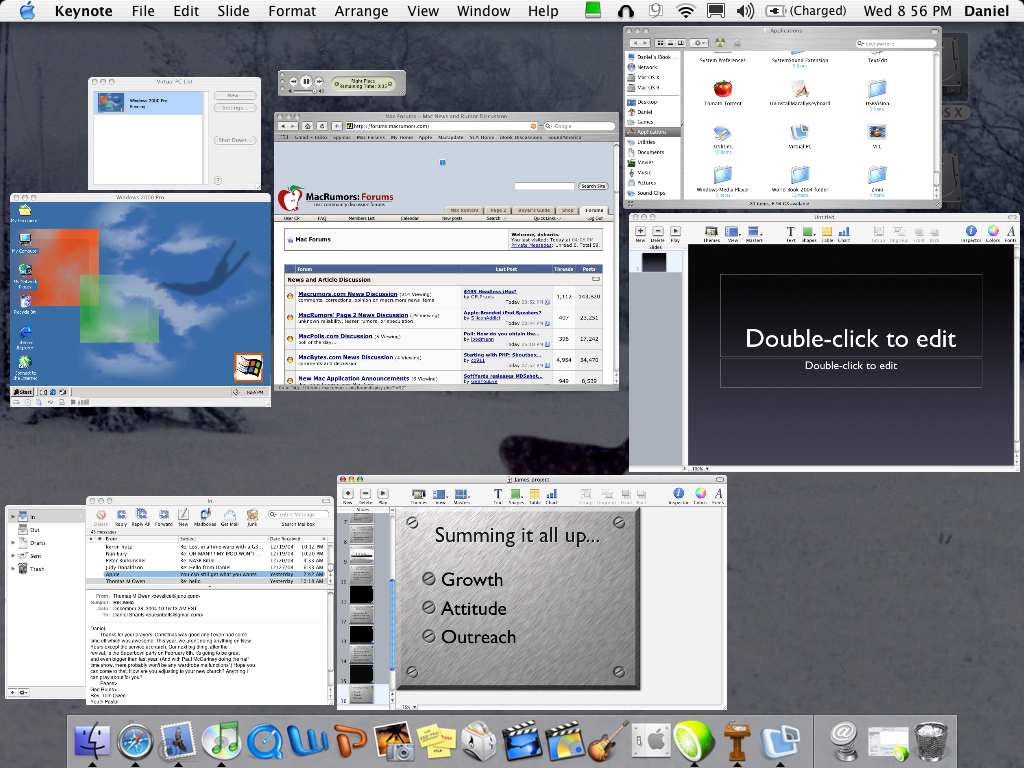Expand the Sent mailbox disclosure triangle
The width and height of the screenshot is (1024, 768).
[x=13, y=555]
